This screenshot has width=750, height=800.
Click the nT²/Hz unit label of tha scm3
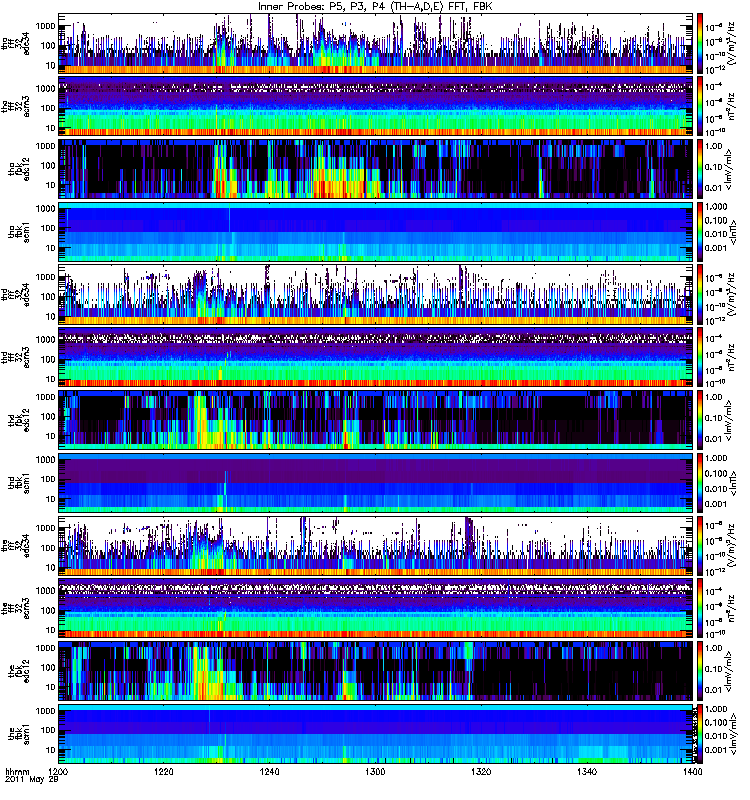(731, 106)
